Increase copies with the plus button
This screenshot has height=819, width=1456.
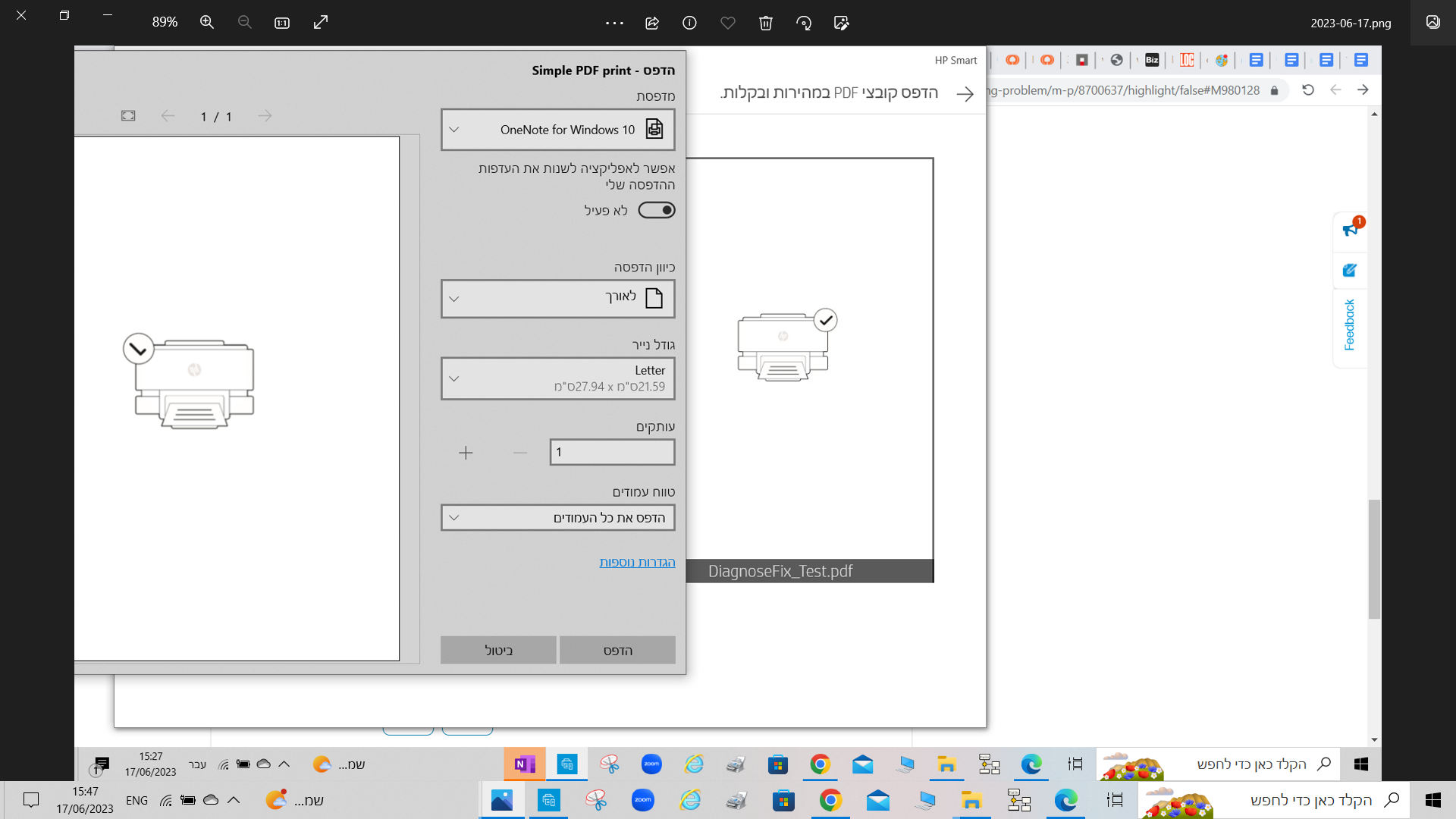pos(466,453)
